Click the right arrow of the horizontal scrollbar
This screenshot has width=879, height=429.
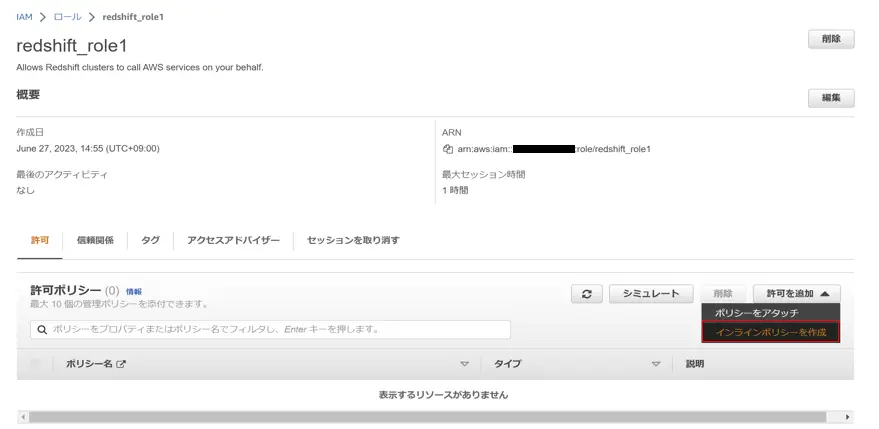coord(848,417)
